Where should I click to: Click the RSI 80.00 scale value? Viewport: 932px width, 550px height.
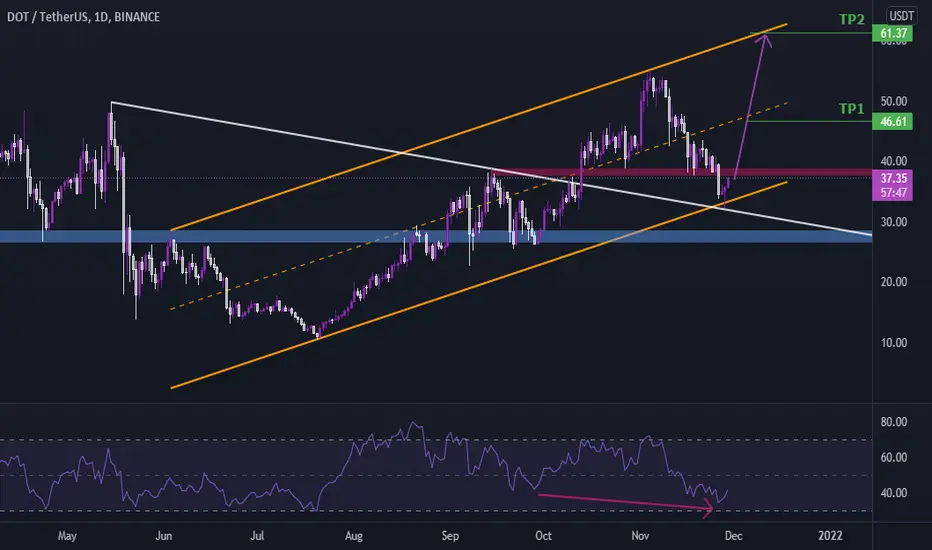[893, 422]
